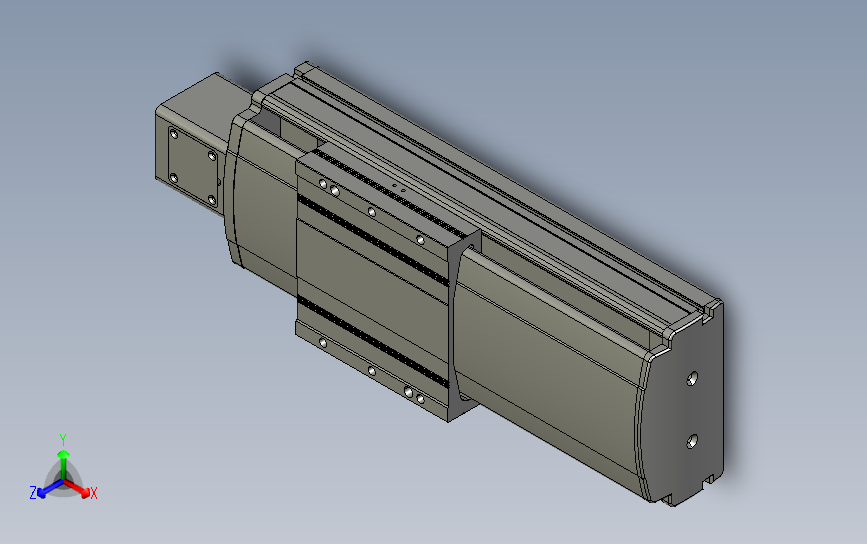This screenshot has height=544, width=867.
Task: Select the square motor end plate with four screws
Action: click(x=192, y=166)
